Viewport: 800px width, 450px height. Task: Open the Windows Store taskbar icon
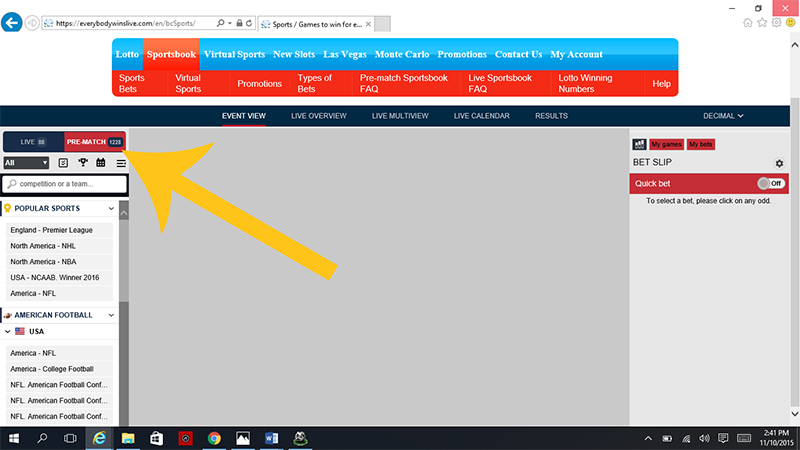(156, 438)
